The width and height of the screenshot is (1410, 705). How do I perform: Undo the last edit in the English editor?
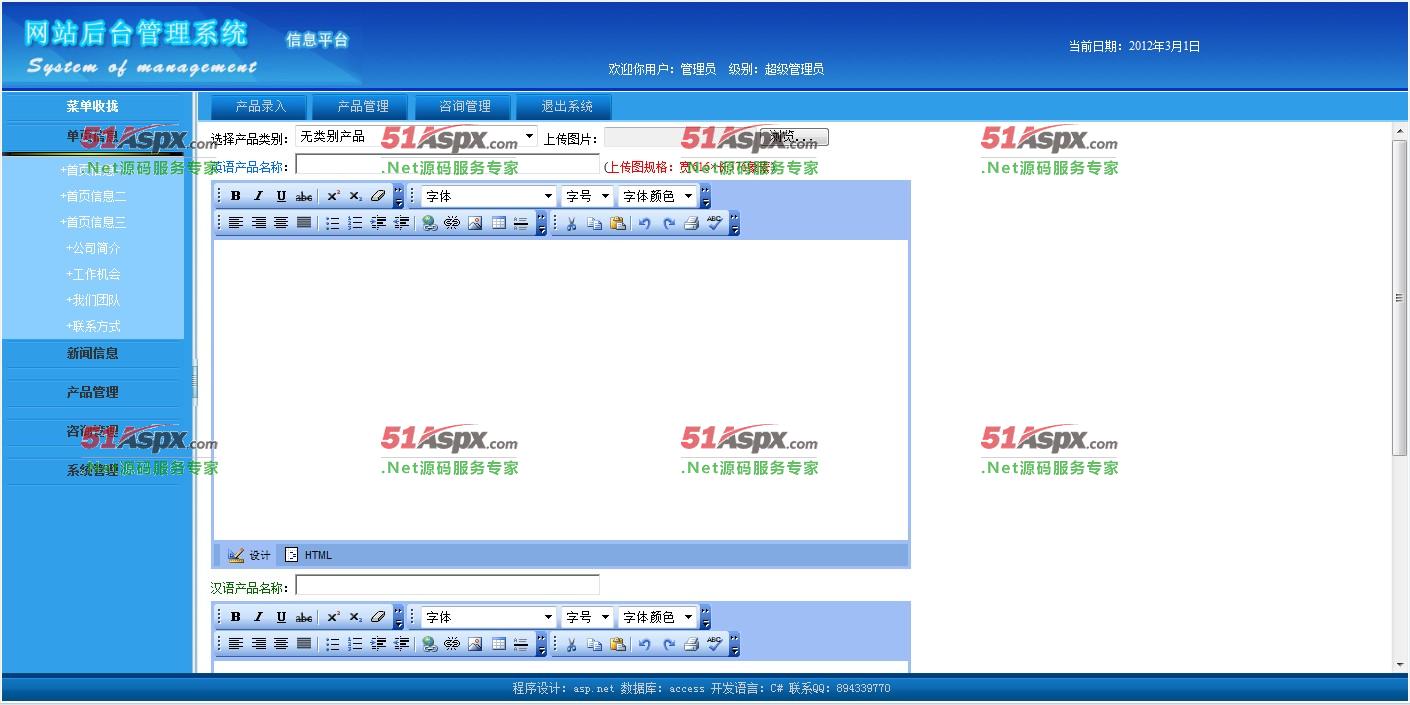click(x=645, y=223)
